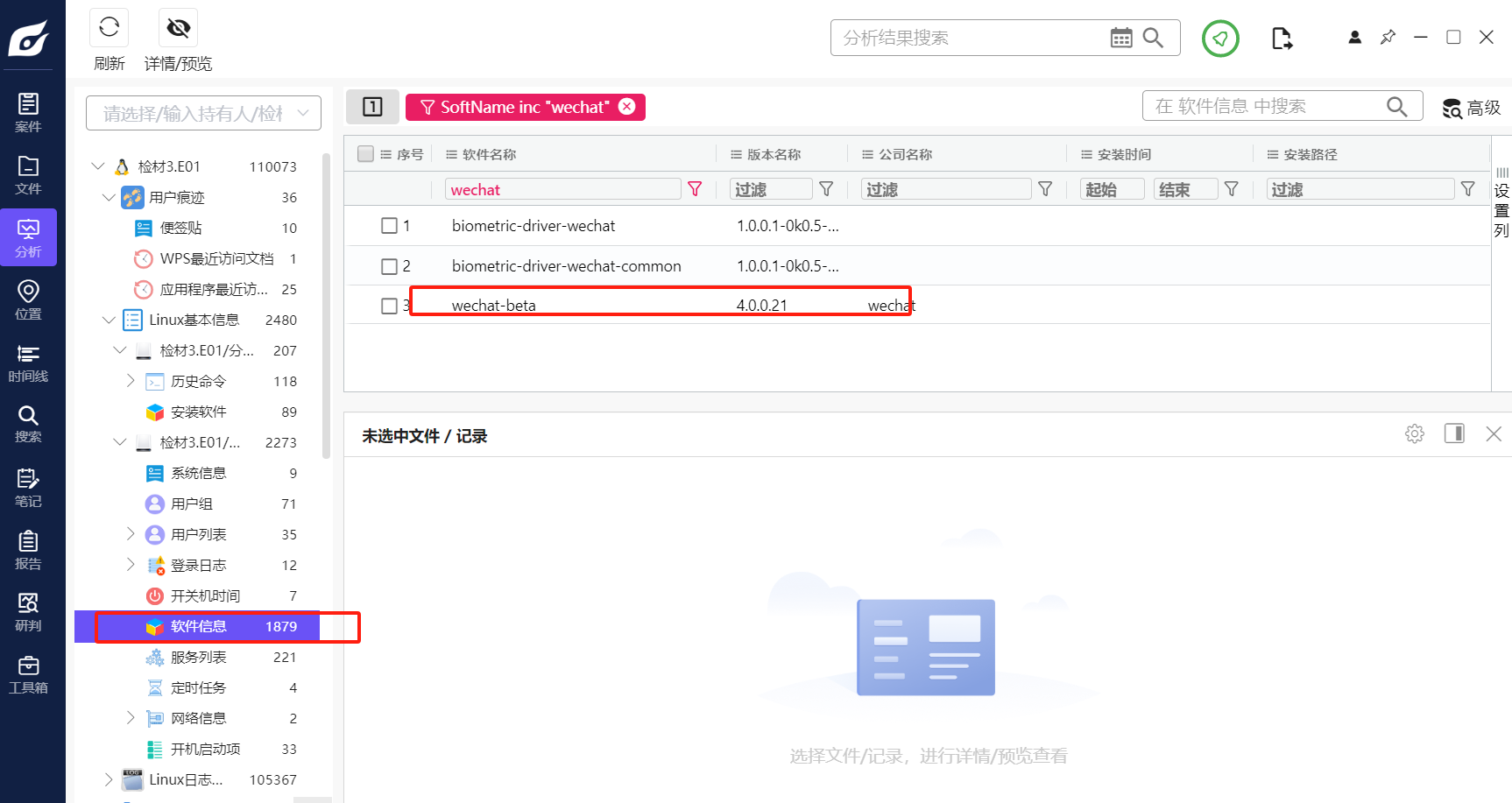Image resolution: width=1512 pixels, height=803 pixels.
Task: Collapse the 检材3.E01 root node
Action: 98,166
